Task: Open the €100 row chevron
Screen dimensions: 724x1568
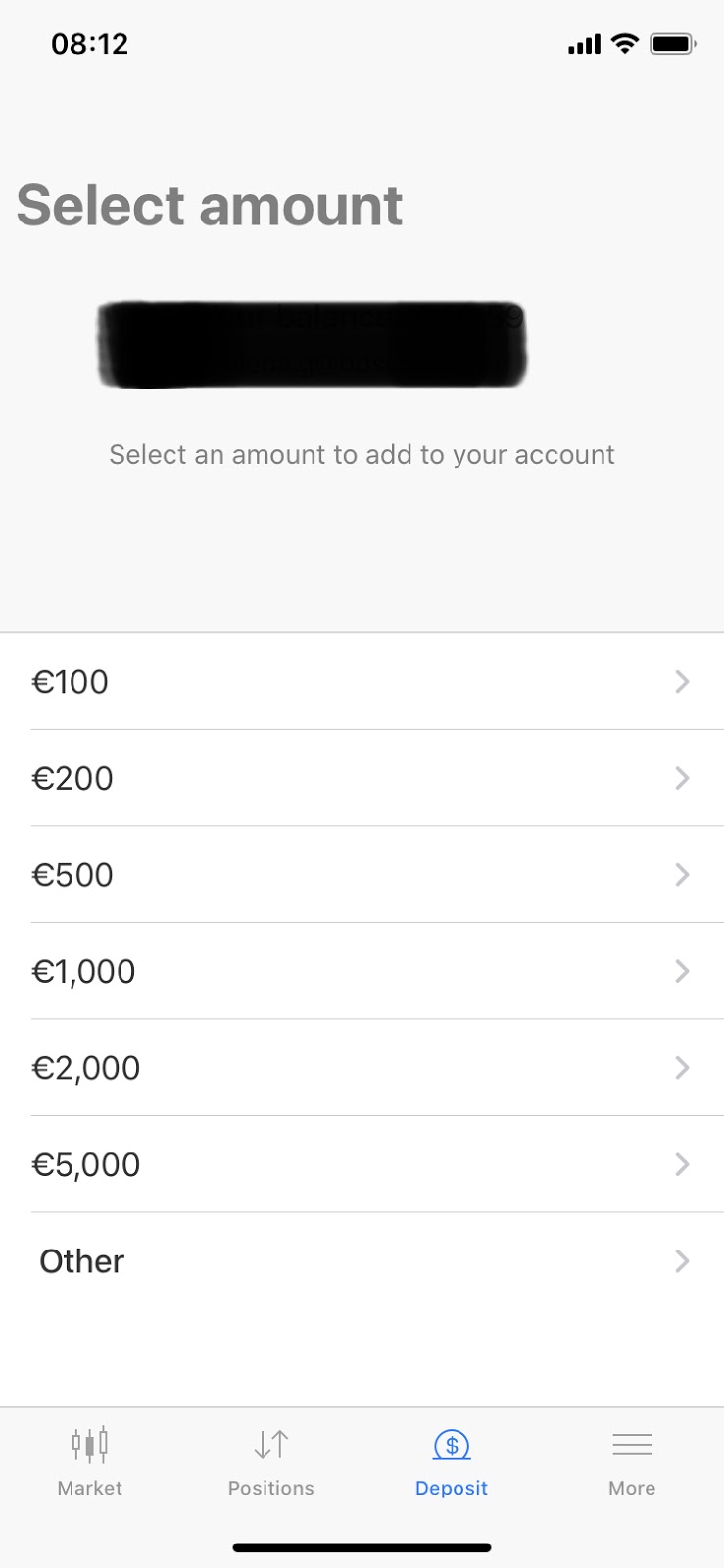Action: tap(683, 681)
